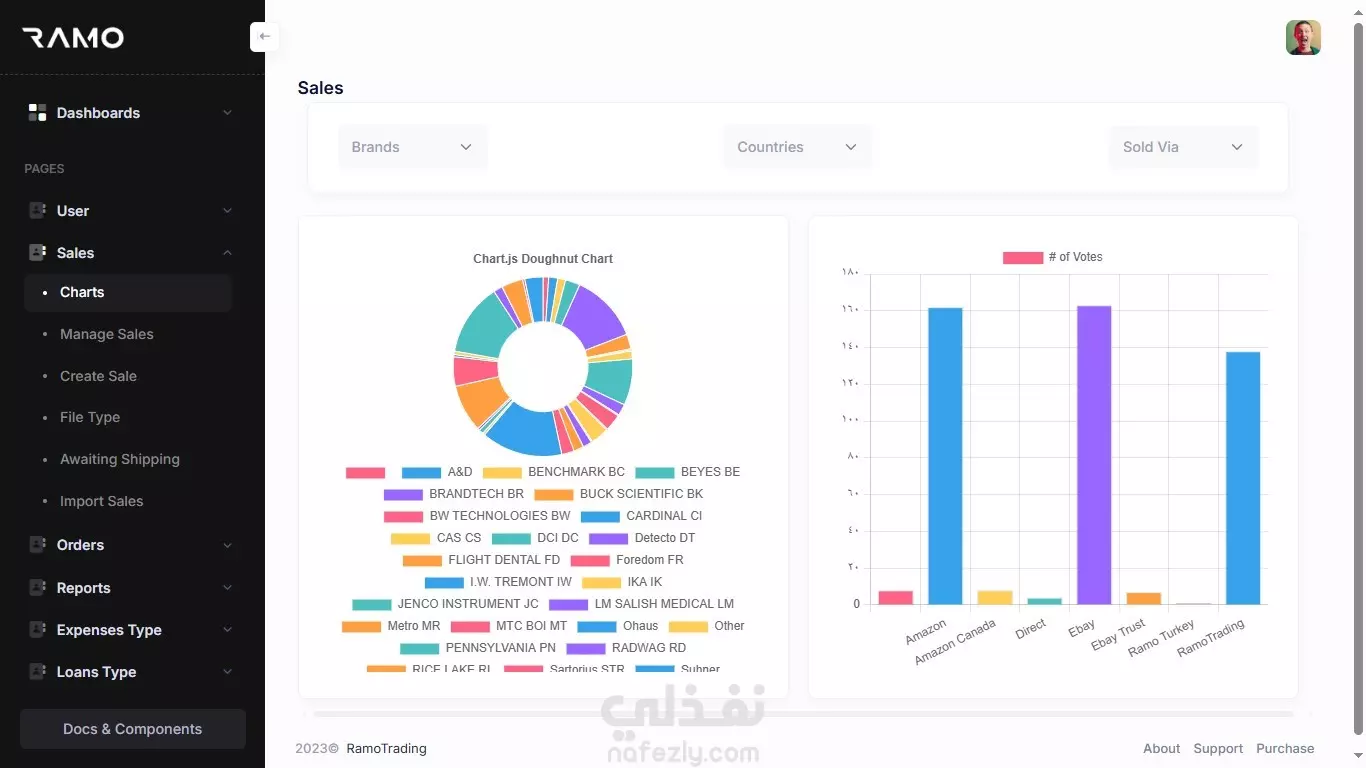Open the Support footer link
Screen dimensions: 1366x768
(x=1218, y=748)
